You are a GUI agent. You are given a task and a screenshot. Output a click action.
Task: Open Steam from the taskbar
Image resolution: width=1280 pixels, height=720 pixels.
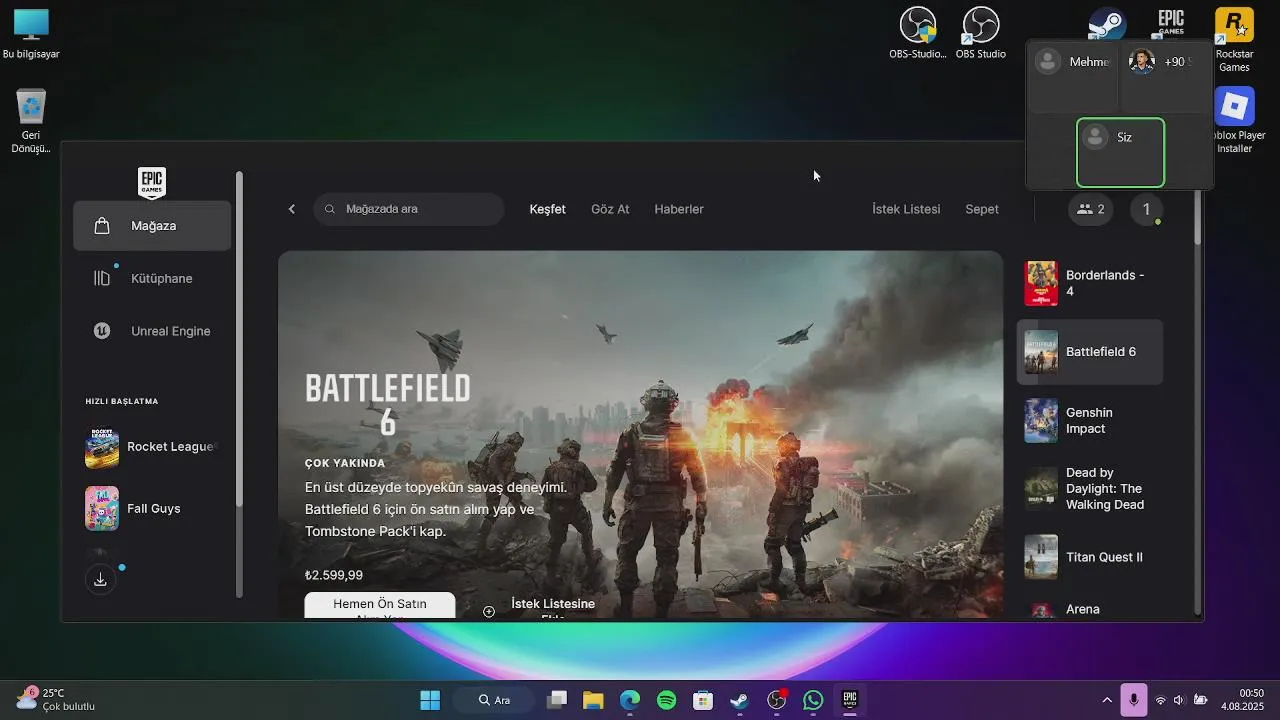pos(740,700)
